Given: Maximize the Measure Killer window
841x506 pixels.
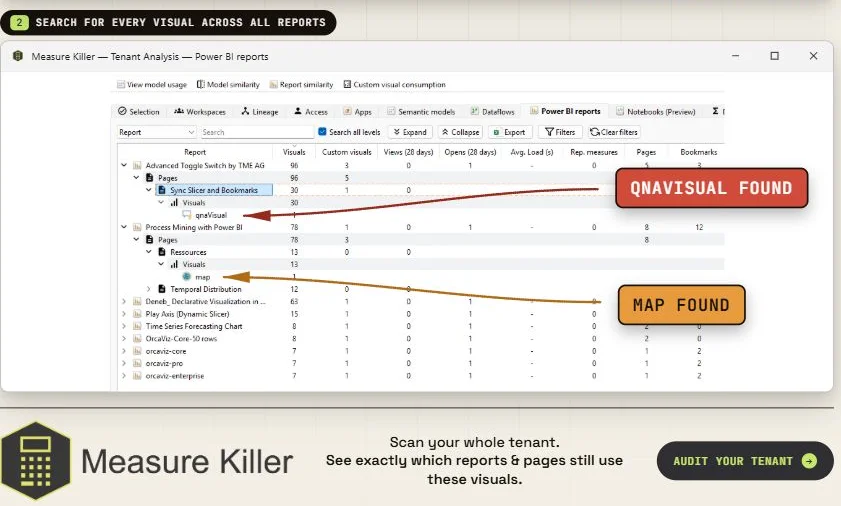Looking at the screenshot, I should coord(774,56).
